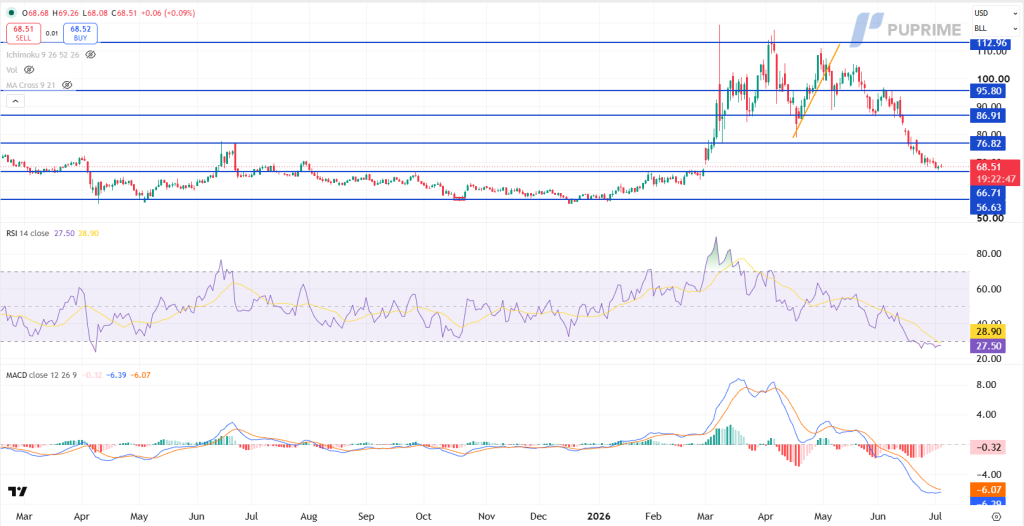
Task: Click the 2026 marker on time axis
Action: click(598, 516)
